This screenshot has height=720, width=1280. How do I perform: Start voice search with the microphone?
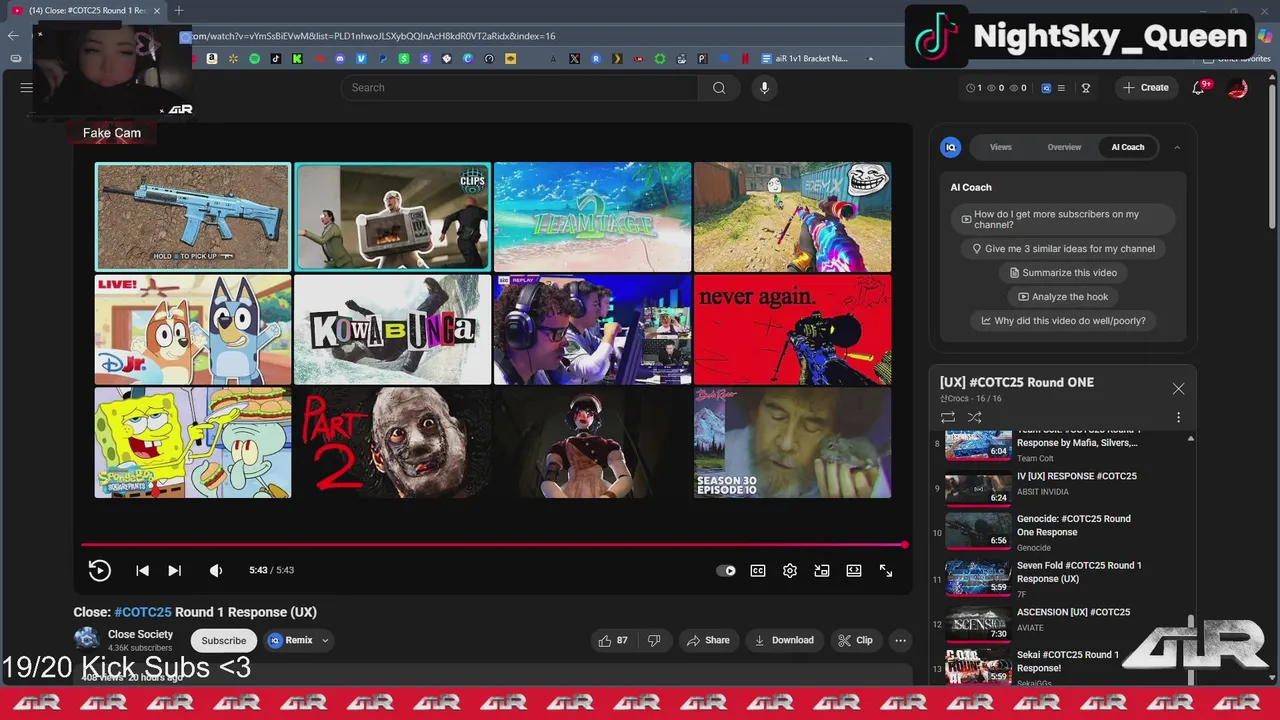pos(764,88)
